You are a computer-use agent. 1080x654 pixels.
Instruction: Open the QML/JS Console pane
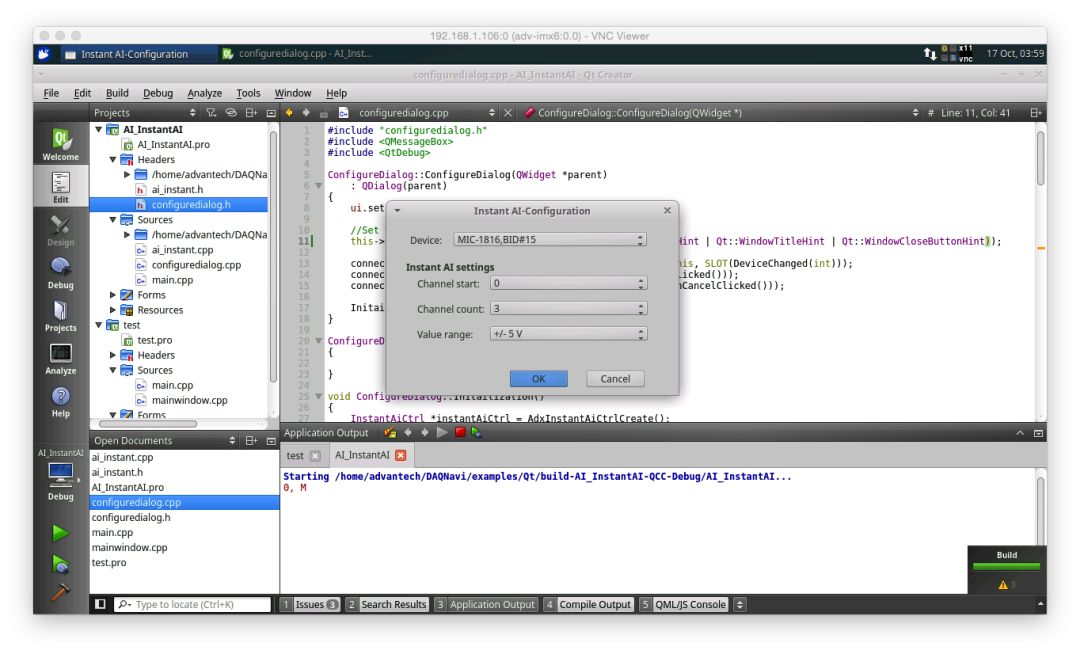point(684,604)
